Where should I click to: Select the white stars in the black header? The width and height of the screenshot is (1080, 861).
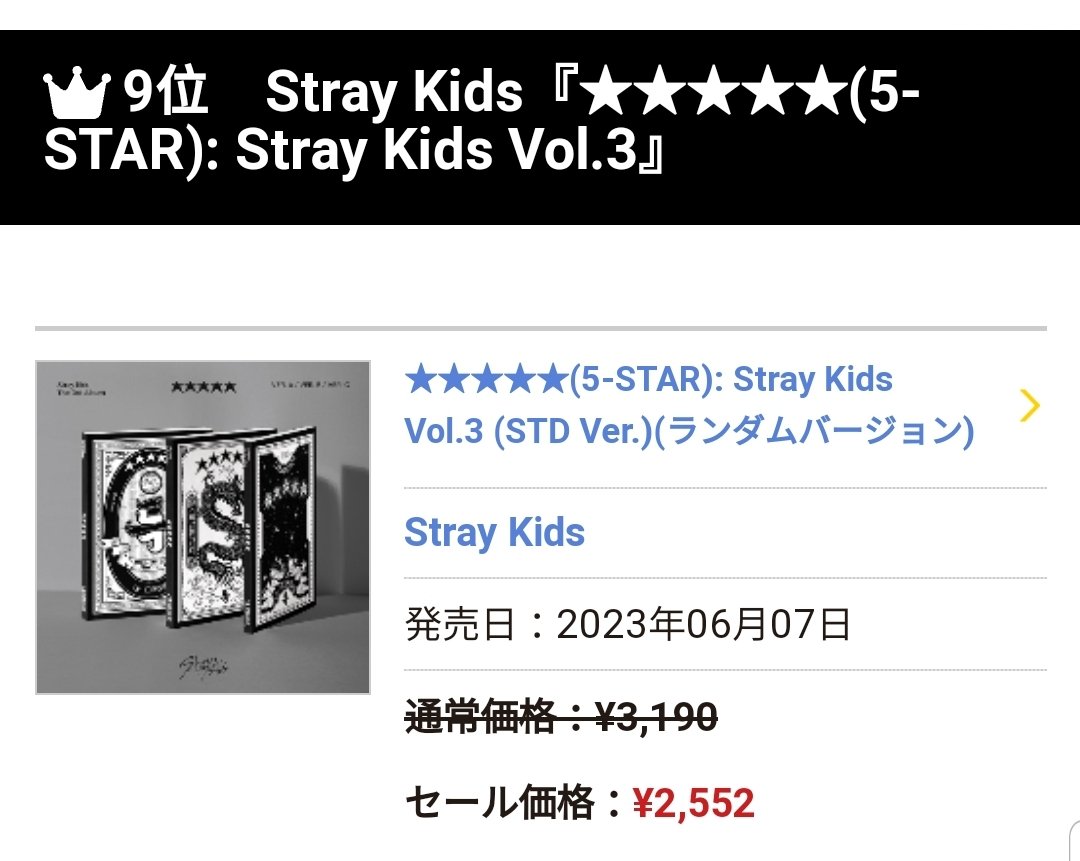pos(714,93)
